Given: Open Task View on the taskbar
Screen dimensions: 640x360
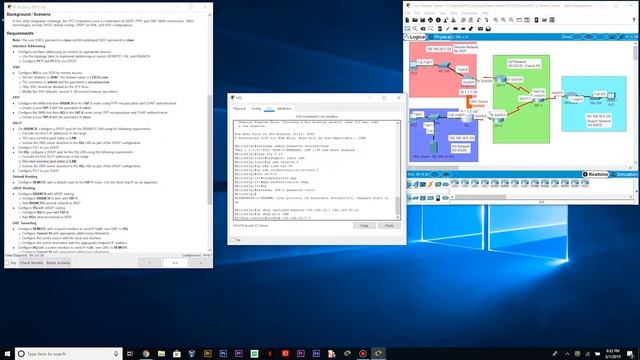Looking at the screenshot, I should [130, 353].
